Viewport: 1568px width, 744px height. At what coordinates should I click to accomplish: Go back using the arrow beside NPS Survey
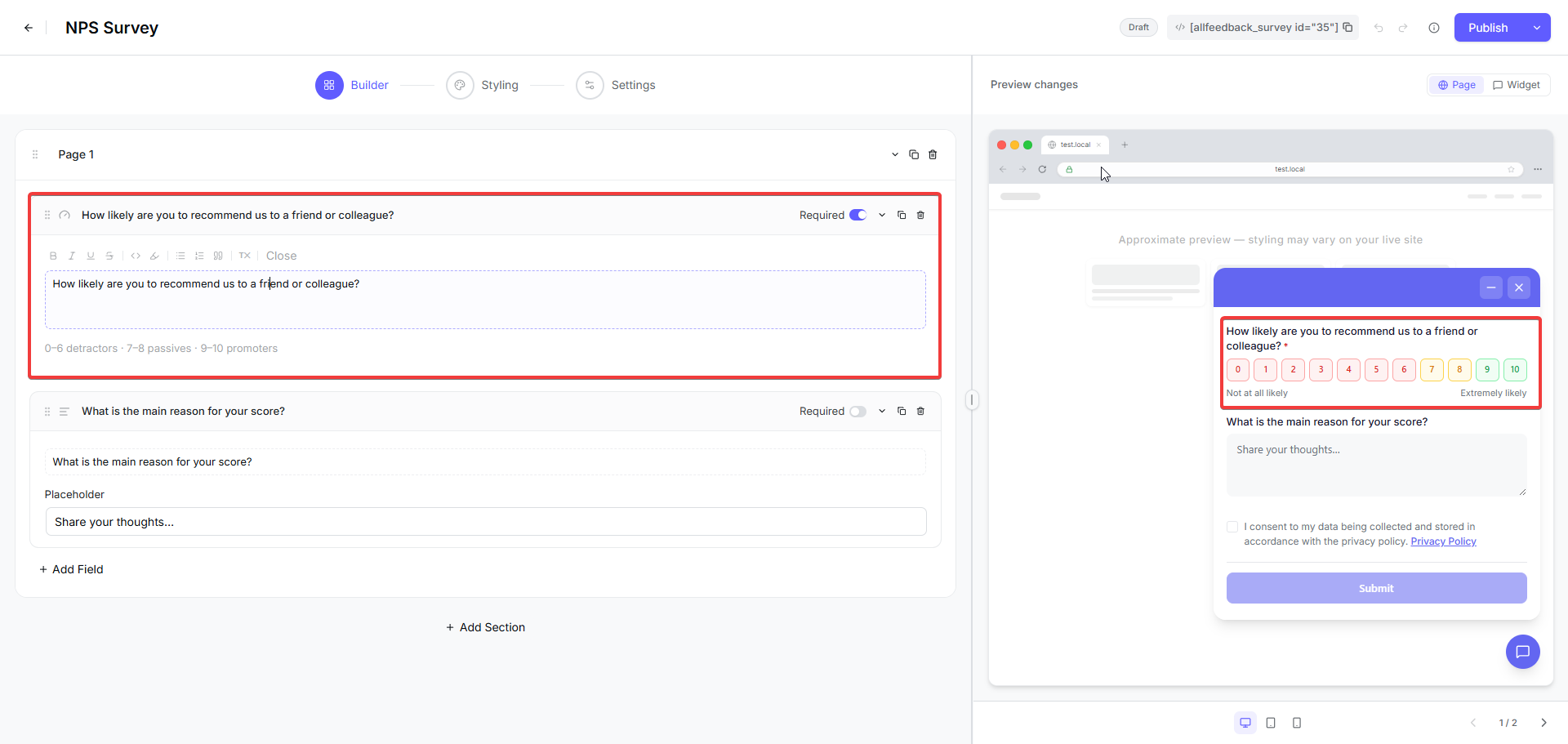coord(29,28)
